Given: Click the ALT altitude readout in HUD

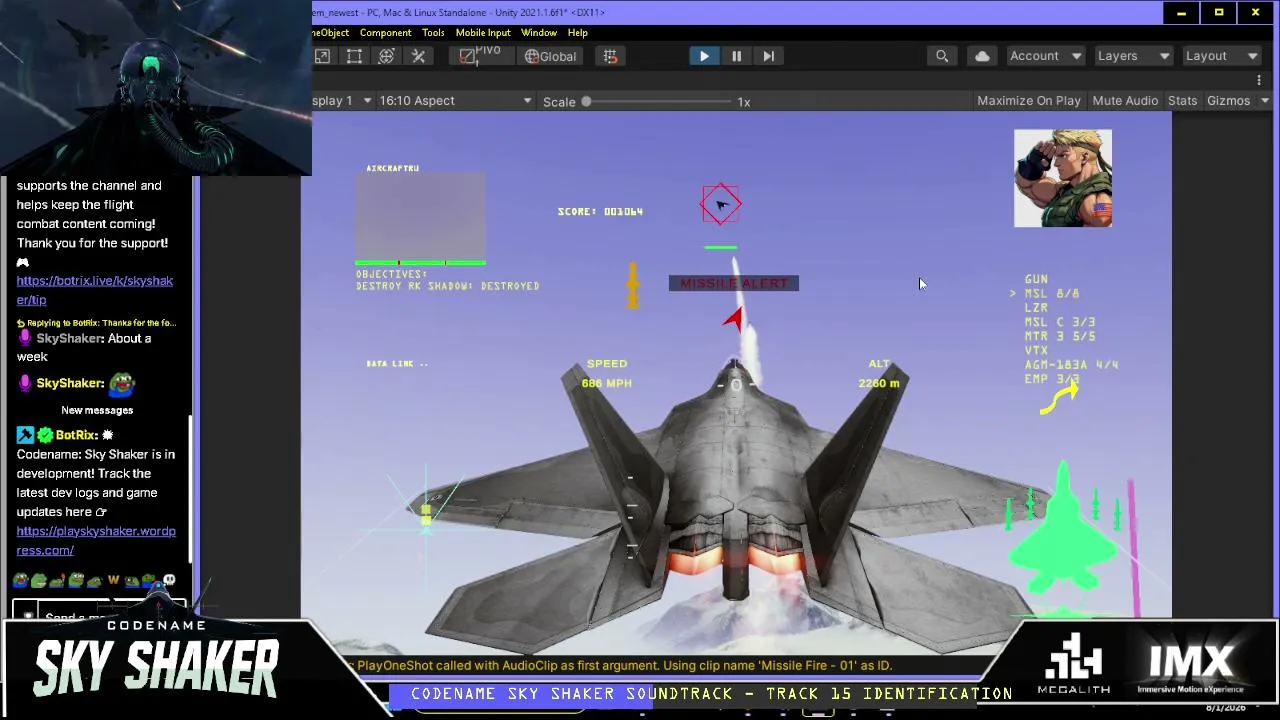Looking at the screenshot, I should click(x=879, y=373).
